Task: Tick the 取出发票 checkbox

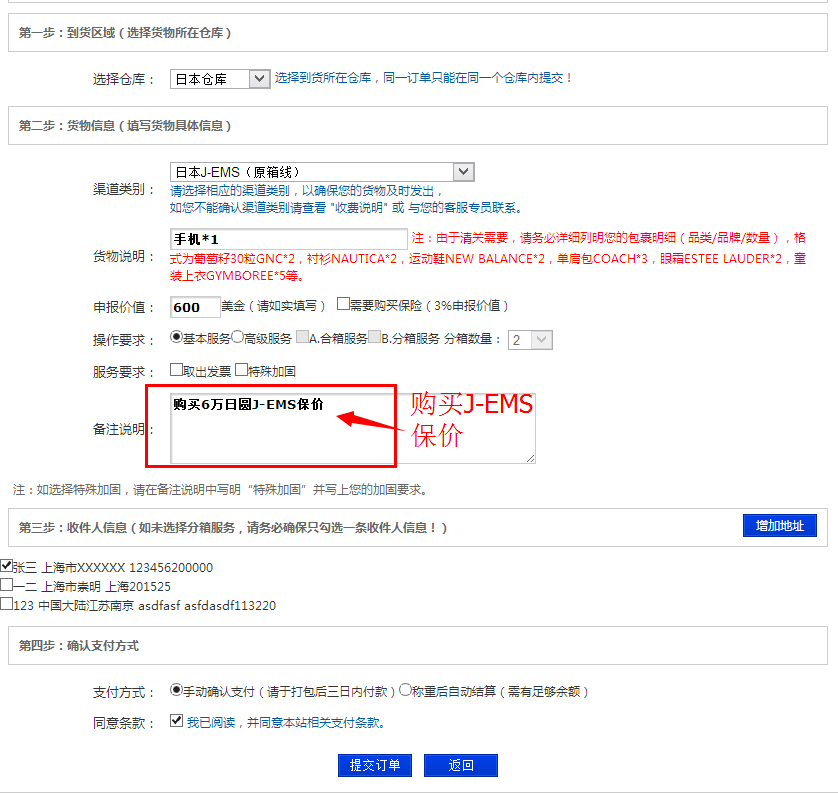Action: [x=177, y=370]
